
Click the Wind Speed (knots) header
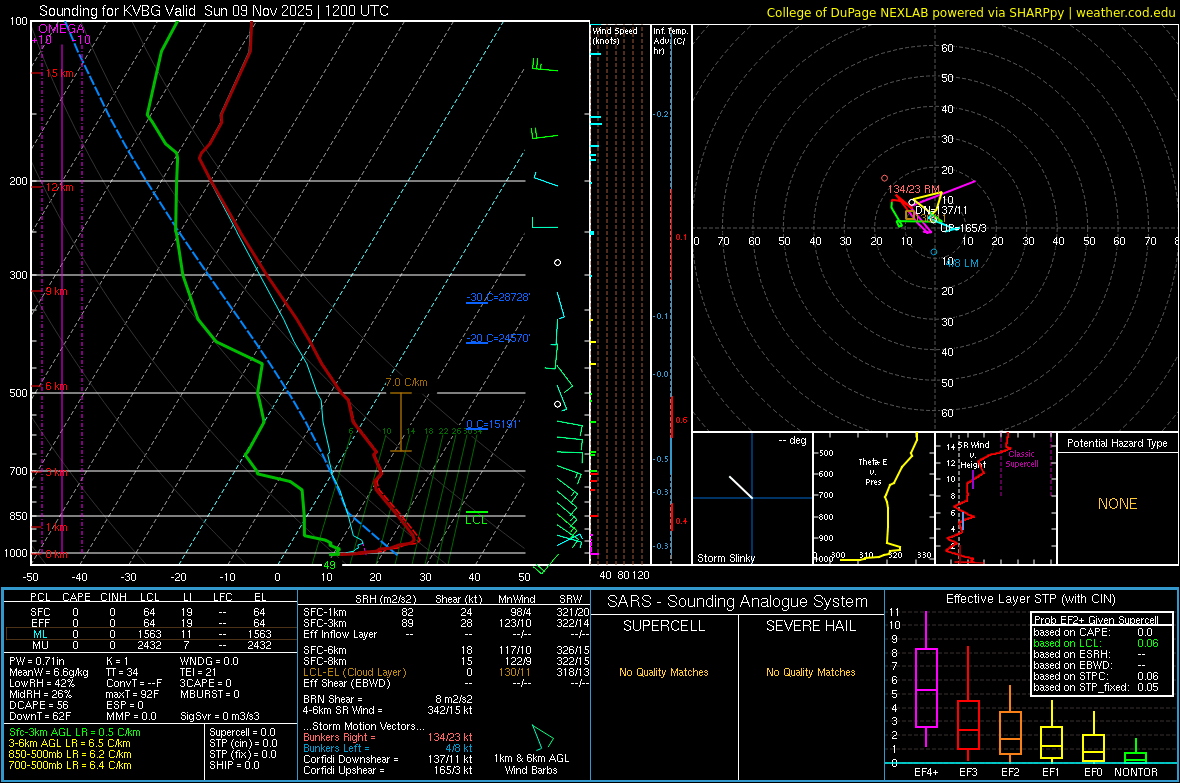click(x=614, y=35)
